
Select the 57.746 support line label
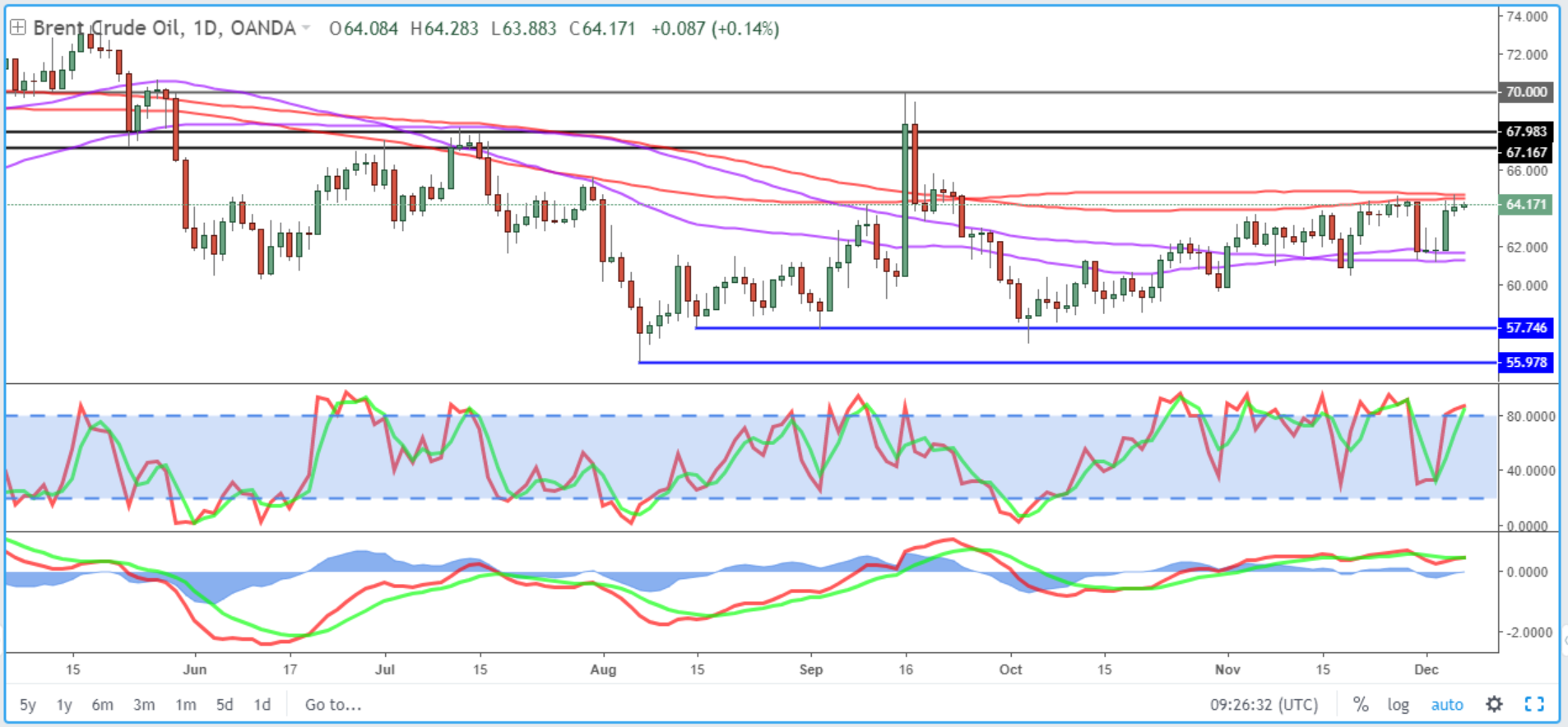1526,327
